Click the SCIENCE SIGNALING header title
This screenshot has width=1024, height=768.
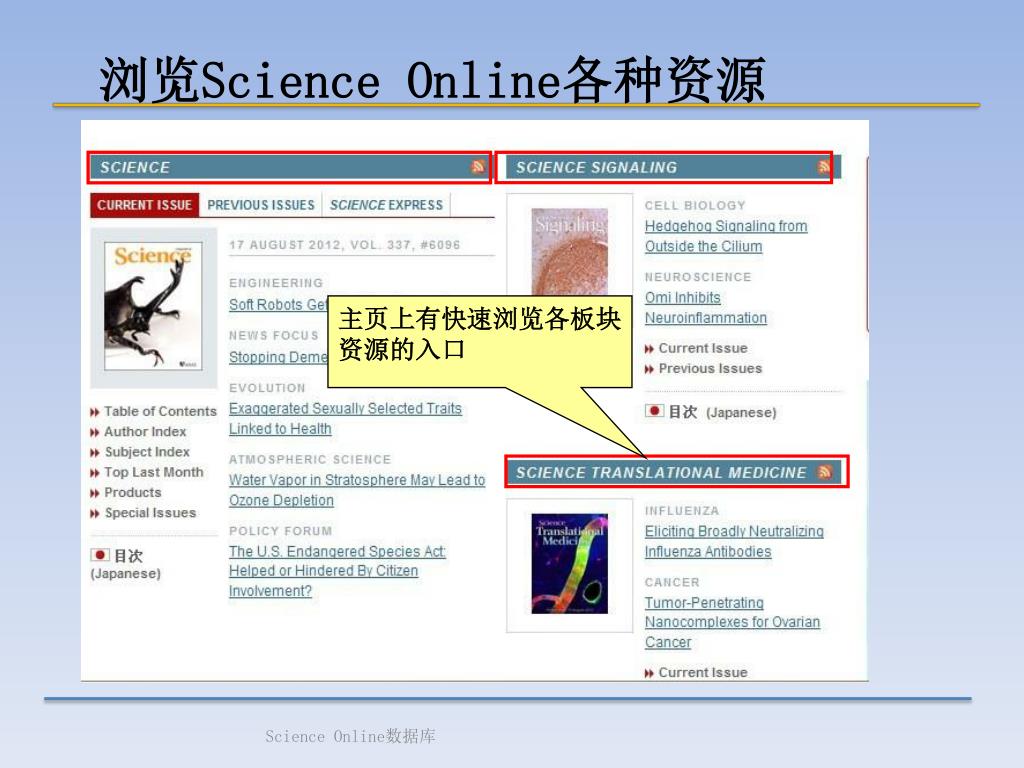point(596,167)
